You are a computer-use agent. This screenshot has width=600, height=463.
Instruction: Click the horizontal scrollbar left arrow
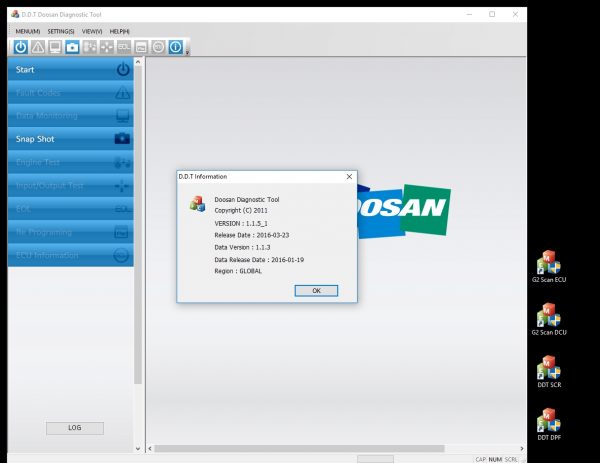point(150,448)
